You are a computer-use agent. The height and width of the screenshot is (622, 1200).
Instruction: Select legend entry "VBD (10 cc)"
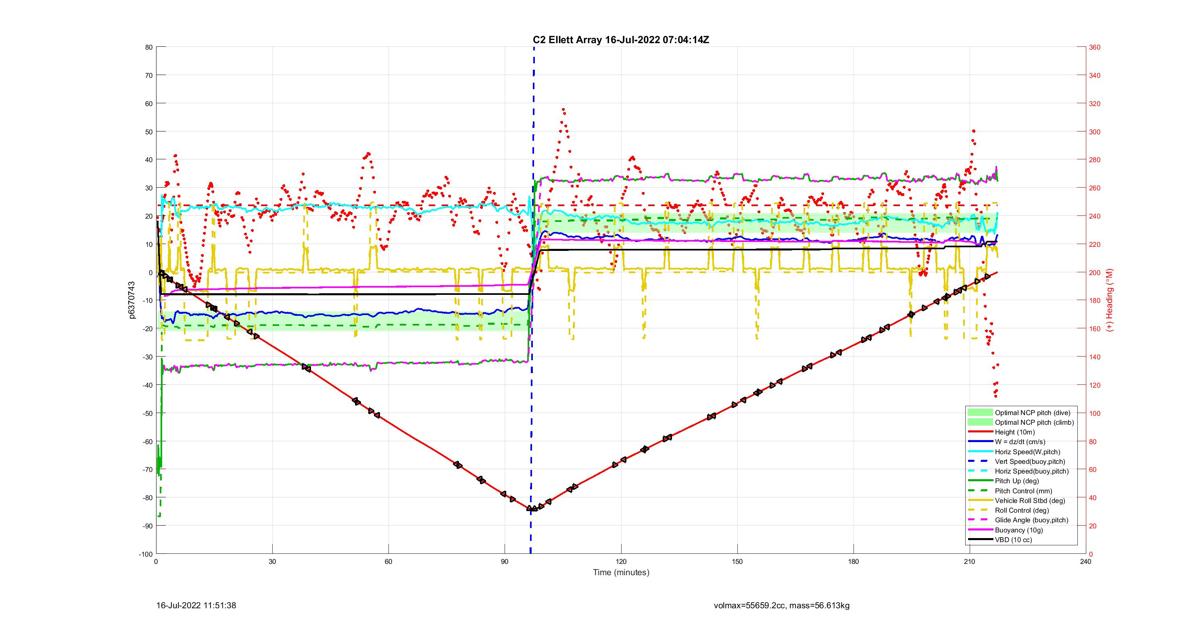tap(1013, 540)
